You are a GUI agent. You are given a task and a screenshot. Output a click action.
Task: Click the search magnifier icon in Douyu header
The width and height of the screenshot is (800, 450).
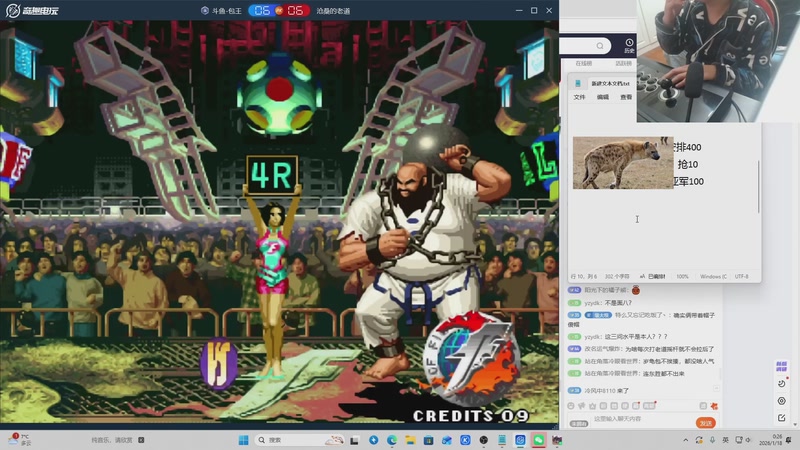click(x=600, y=46)
